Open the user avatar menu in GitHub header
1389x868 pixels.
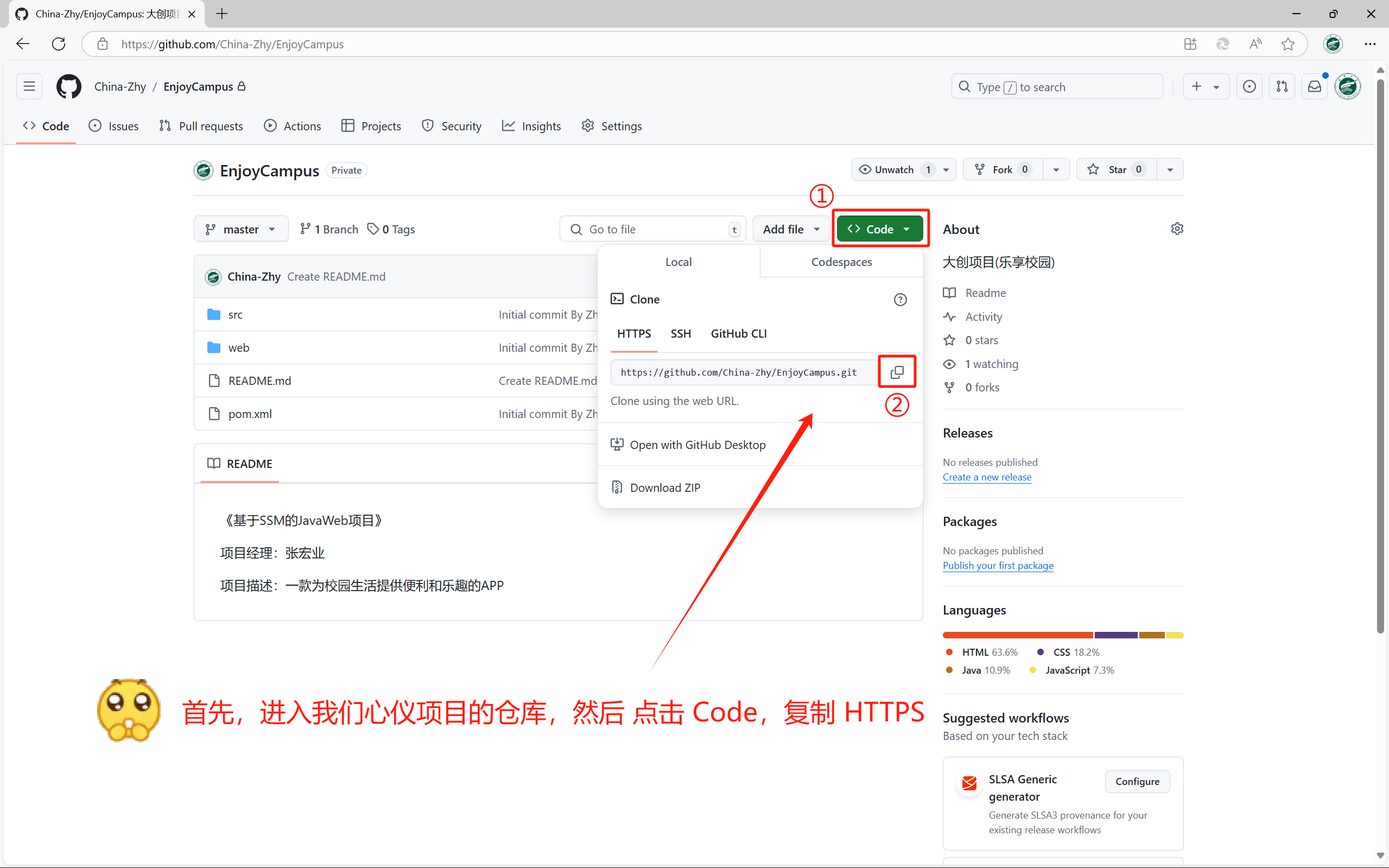[1348, 87]
